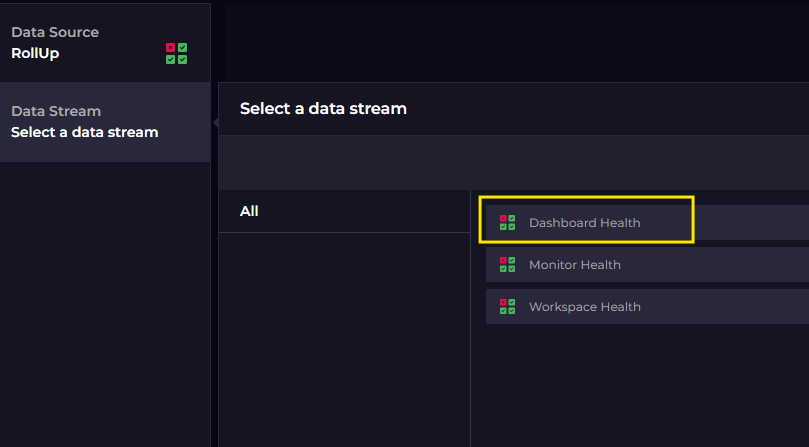Click blank sidebar area below Data Stream step
The width and height of the screenshot is (809, 447).
tap(105, 300)
